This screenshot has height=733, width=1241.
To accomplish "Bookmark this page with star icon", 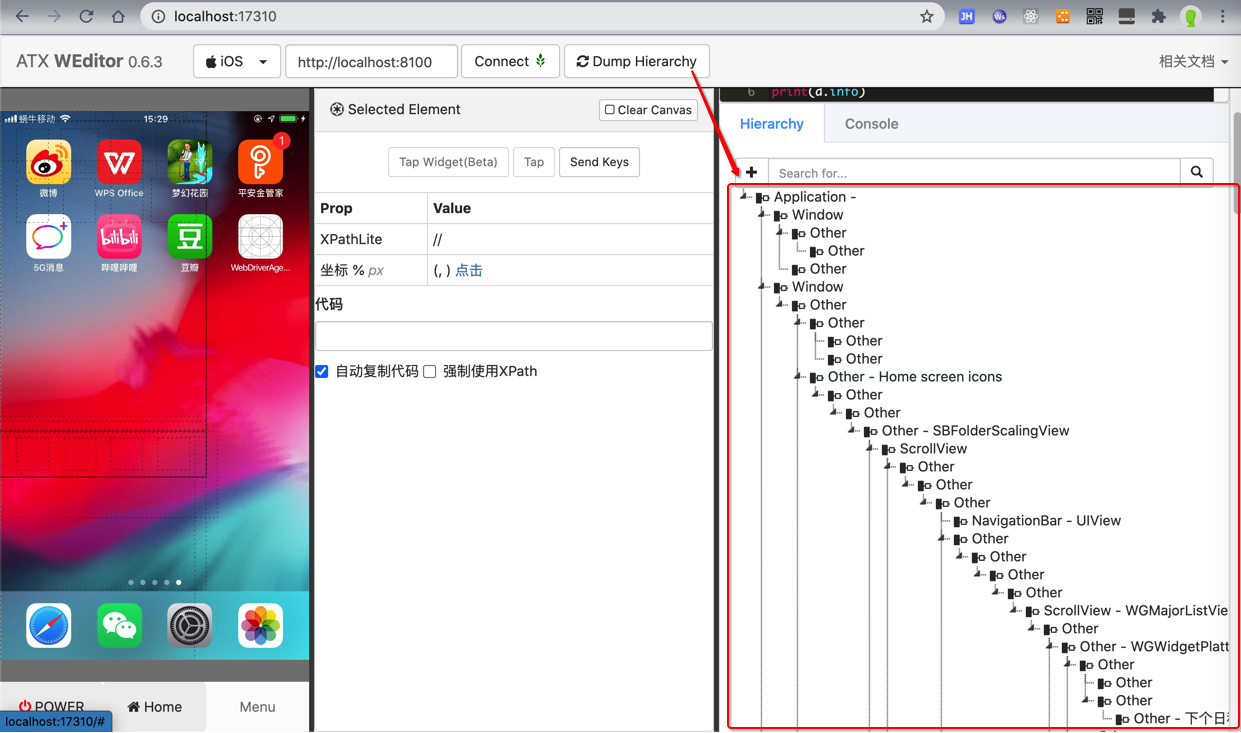I will coord(926,16).
